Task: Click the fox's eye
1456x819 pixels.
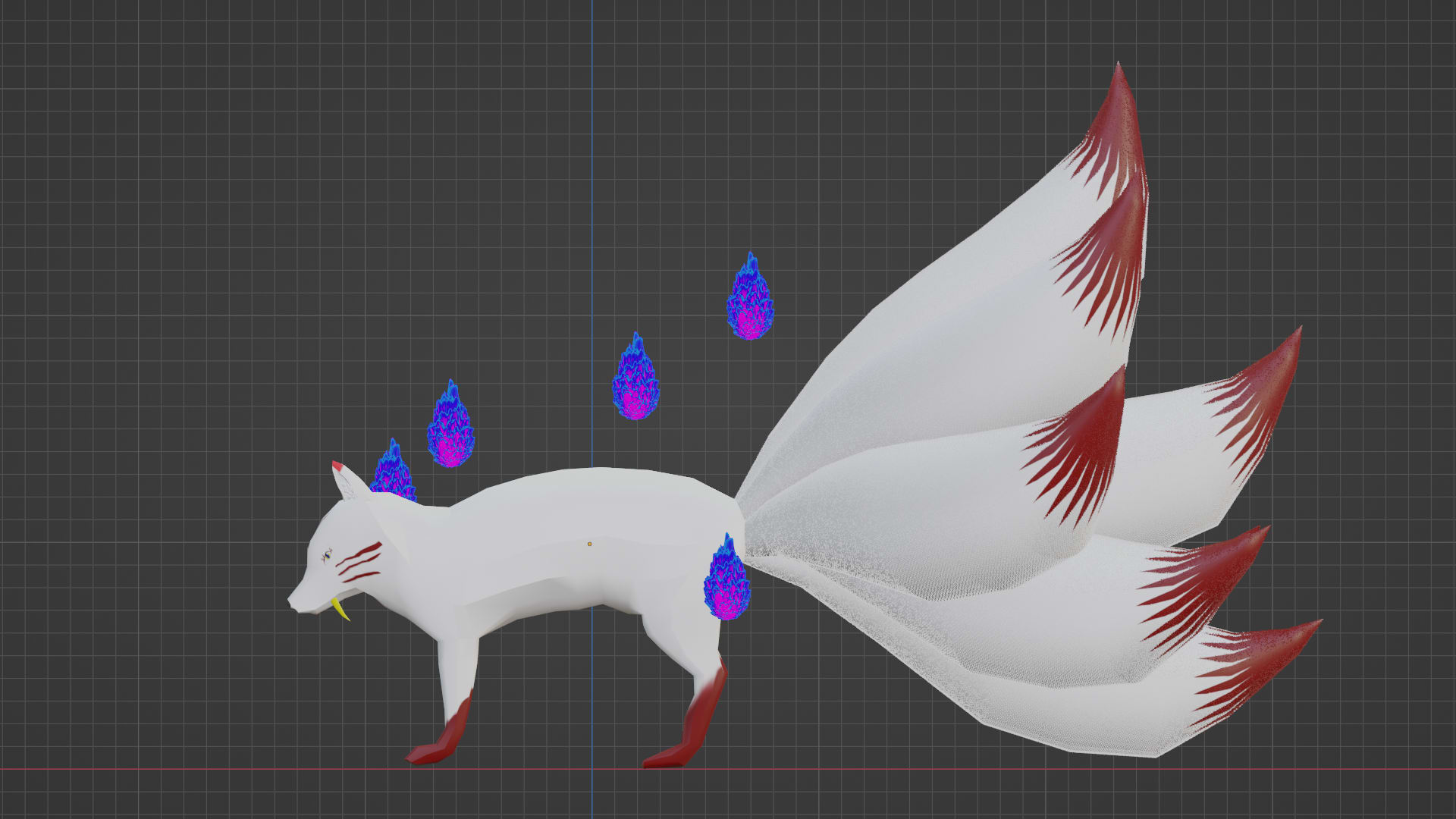Action: 328,557
